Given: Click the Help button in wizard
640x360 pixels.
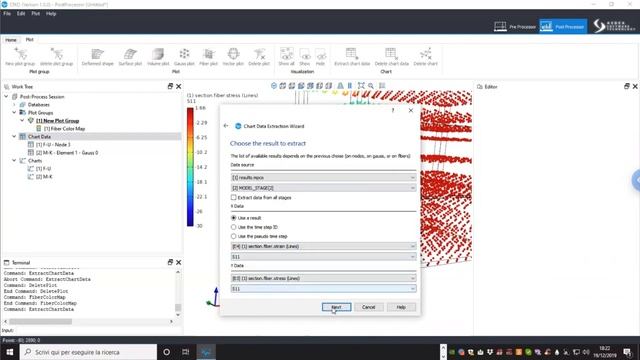Looking at the screenshot, I should click(x=401, y=307).
